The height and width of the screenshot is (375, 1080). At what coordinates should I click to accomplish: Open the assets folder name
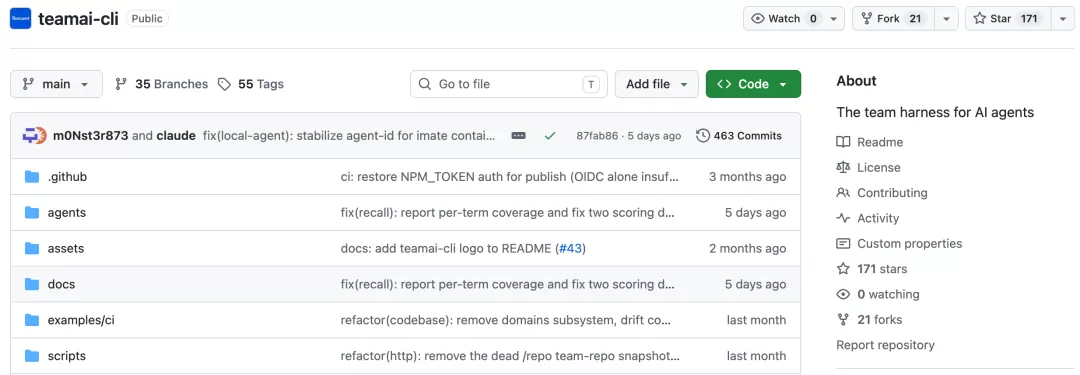[65, 249]
